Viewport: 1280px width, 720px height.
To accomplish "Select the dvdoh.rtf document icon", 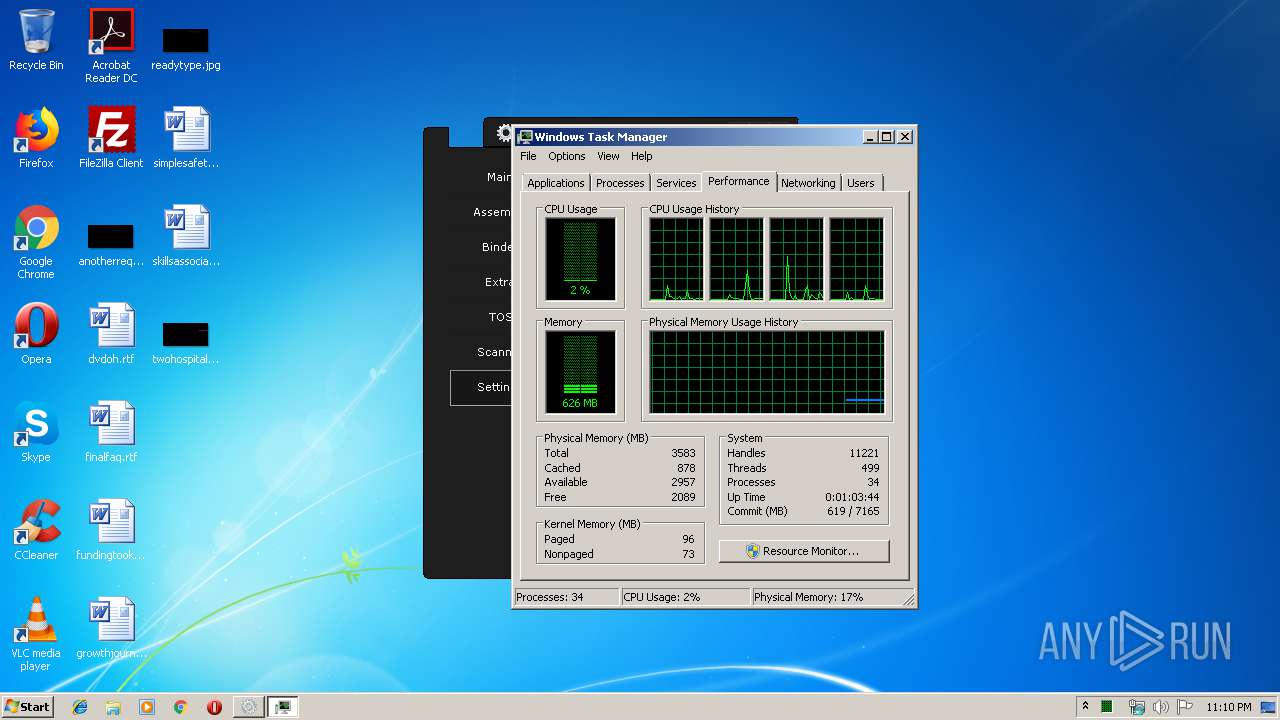I will pos(111,334).
